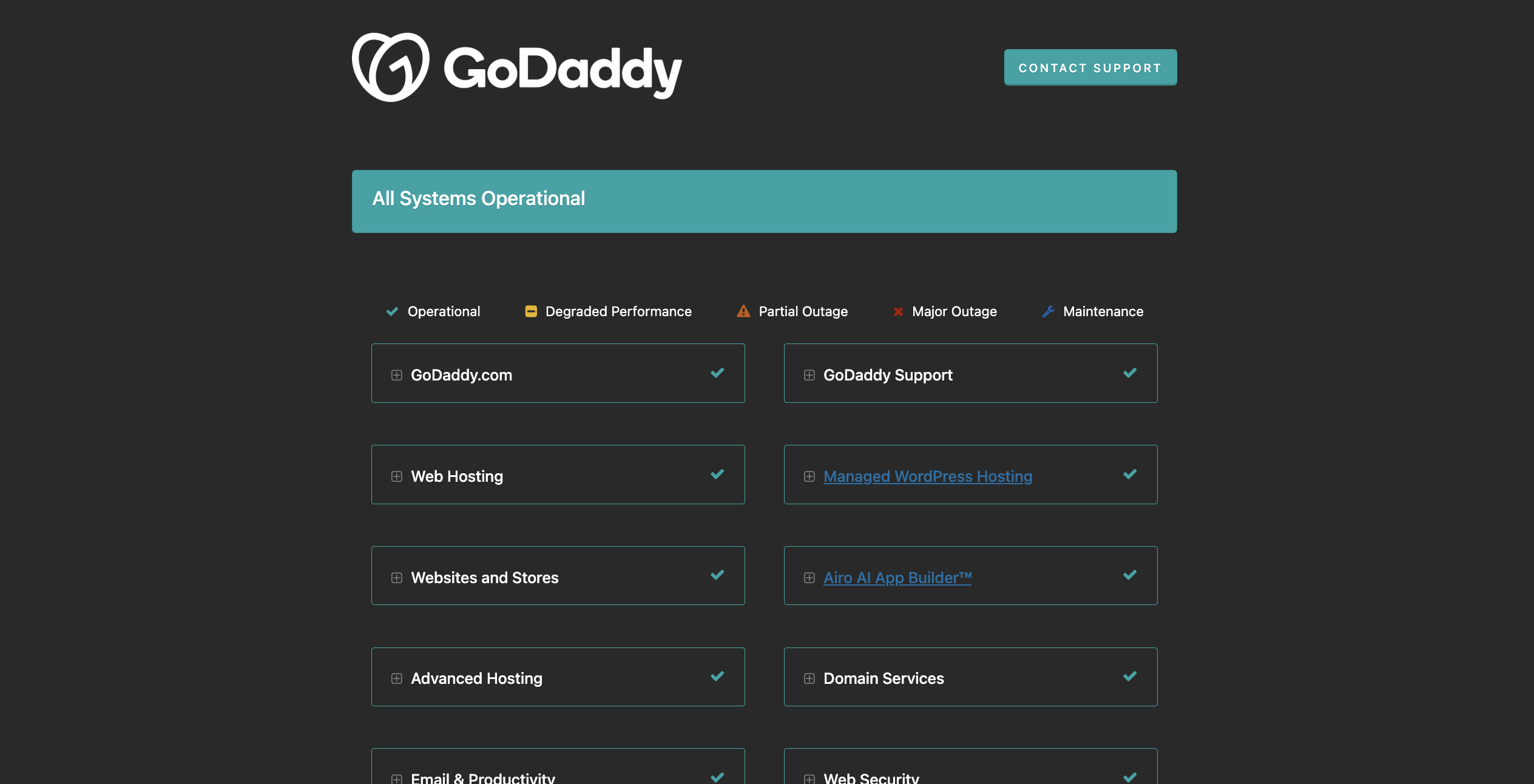The height and width of the screenshot is (784, 1534).
Task: Open the Managed WordPress Hosting link
Action: (x=928, y=476)
